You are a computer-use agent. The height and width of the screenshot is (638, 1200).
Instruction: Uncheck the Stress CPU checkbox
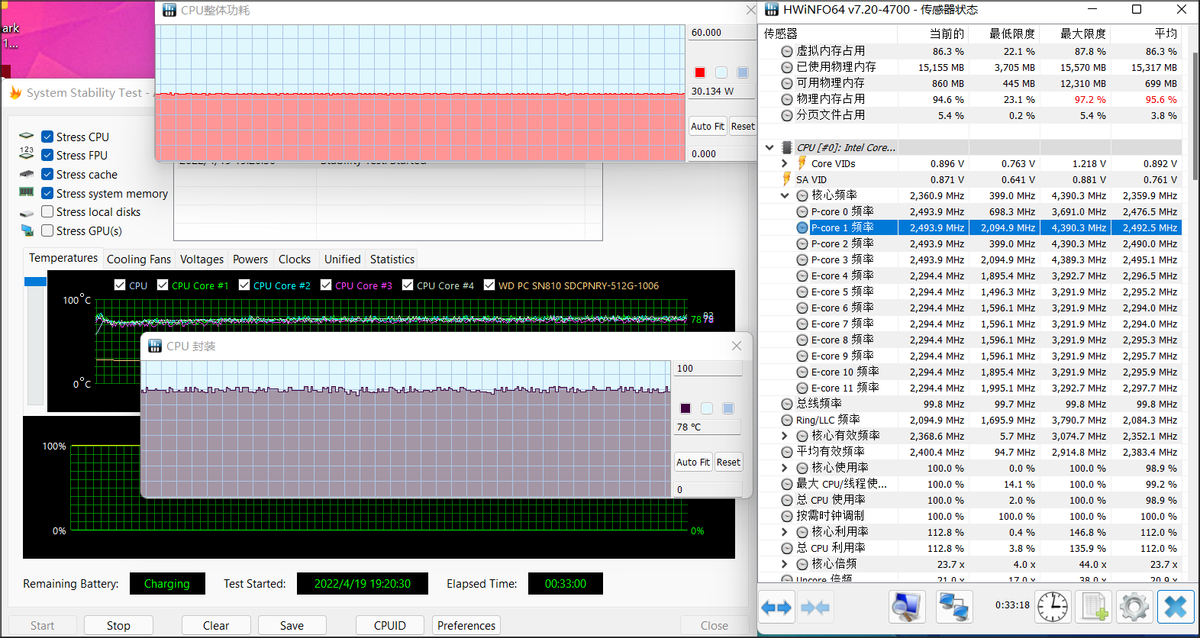47,136
